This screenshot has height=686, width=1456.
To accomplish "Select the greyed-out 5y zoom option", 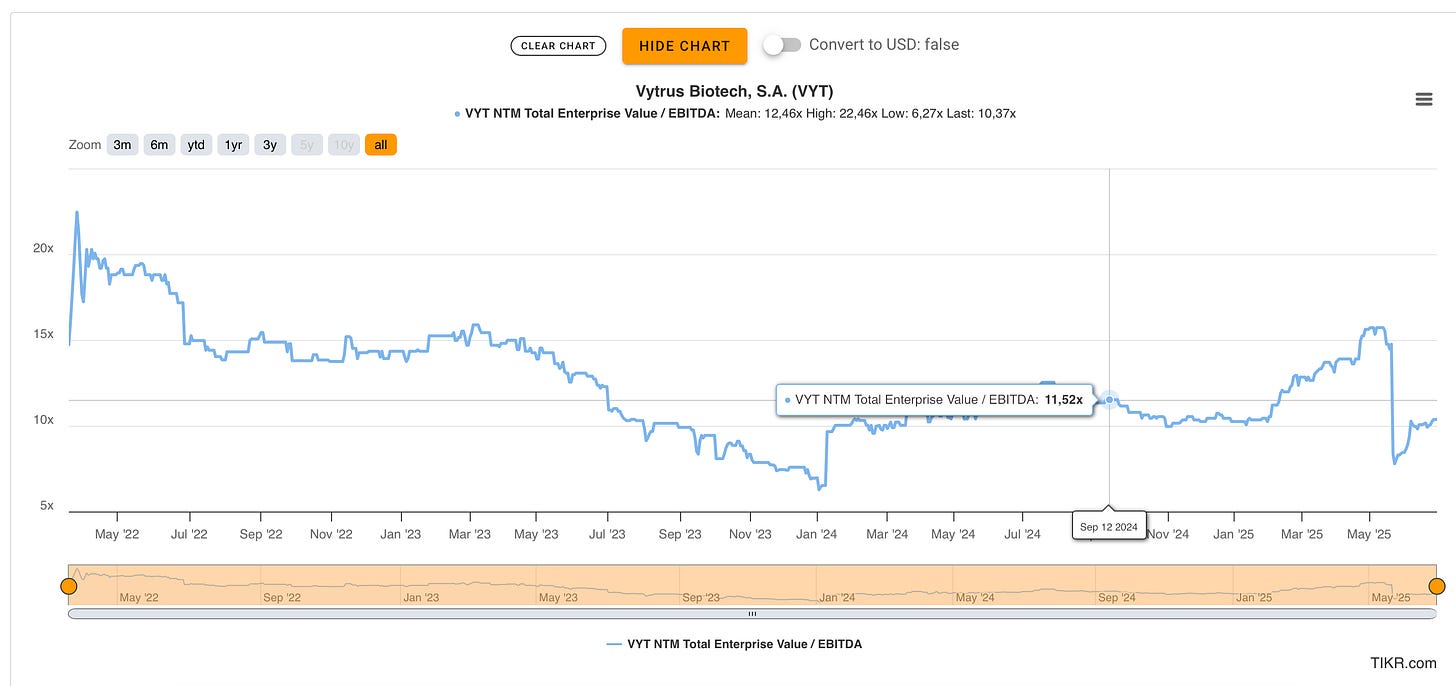I will coord(307,145).
